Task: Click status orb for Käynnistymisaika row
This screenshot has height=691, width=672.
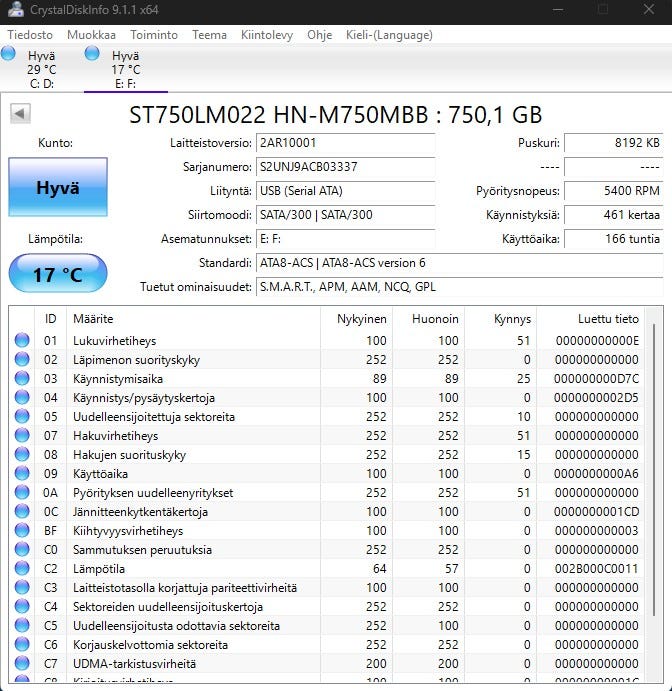Action: click(x=22, y=379)
